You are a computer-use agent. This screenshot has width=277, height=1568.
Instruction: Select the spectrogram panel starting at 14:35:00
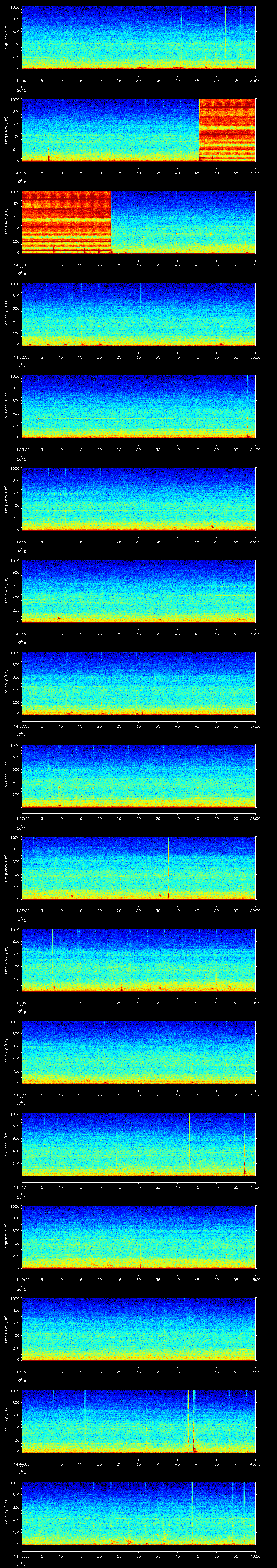(x=138, y=592)
